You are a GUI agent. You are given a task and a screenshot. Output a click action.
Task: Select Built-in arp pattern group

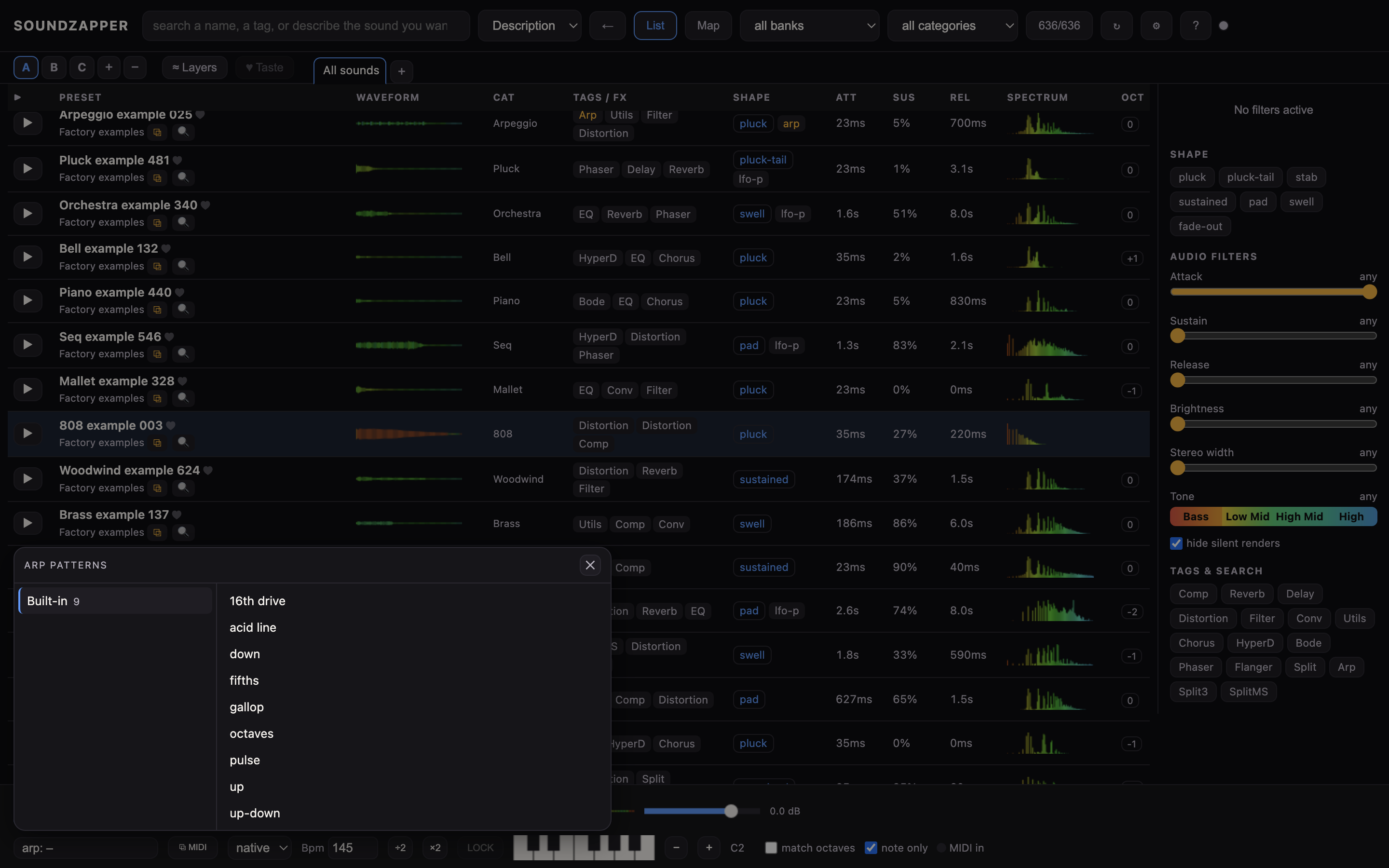[115, 601]
